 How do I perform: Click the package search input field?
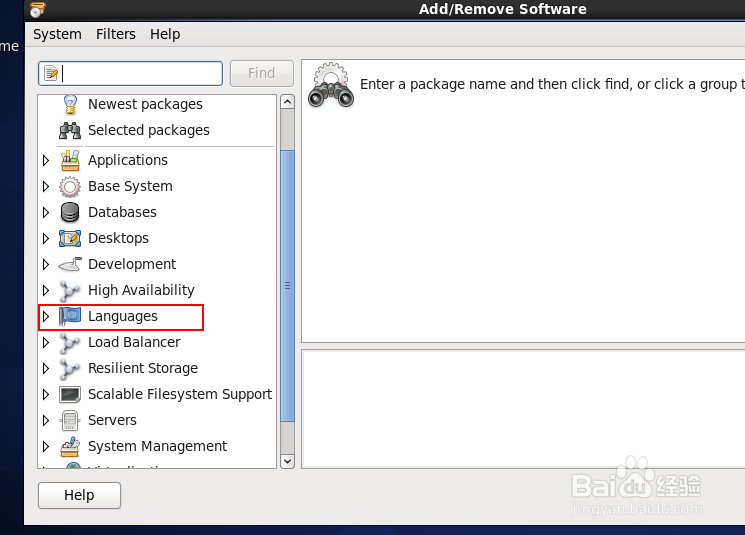coord(130,73)
